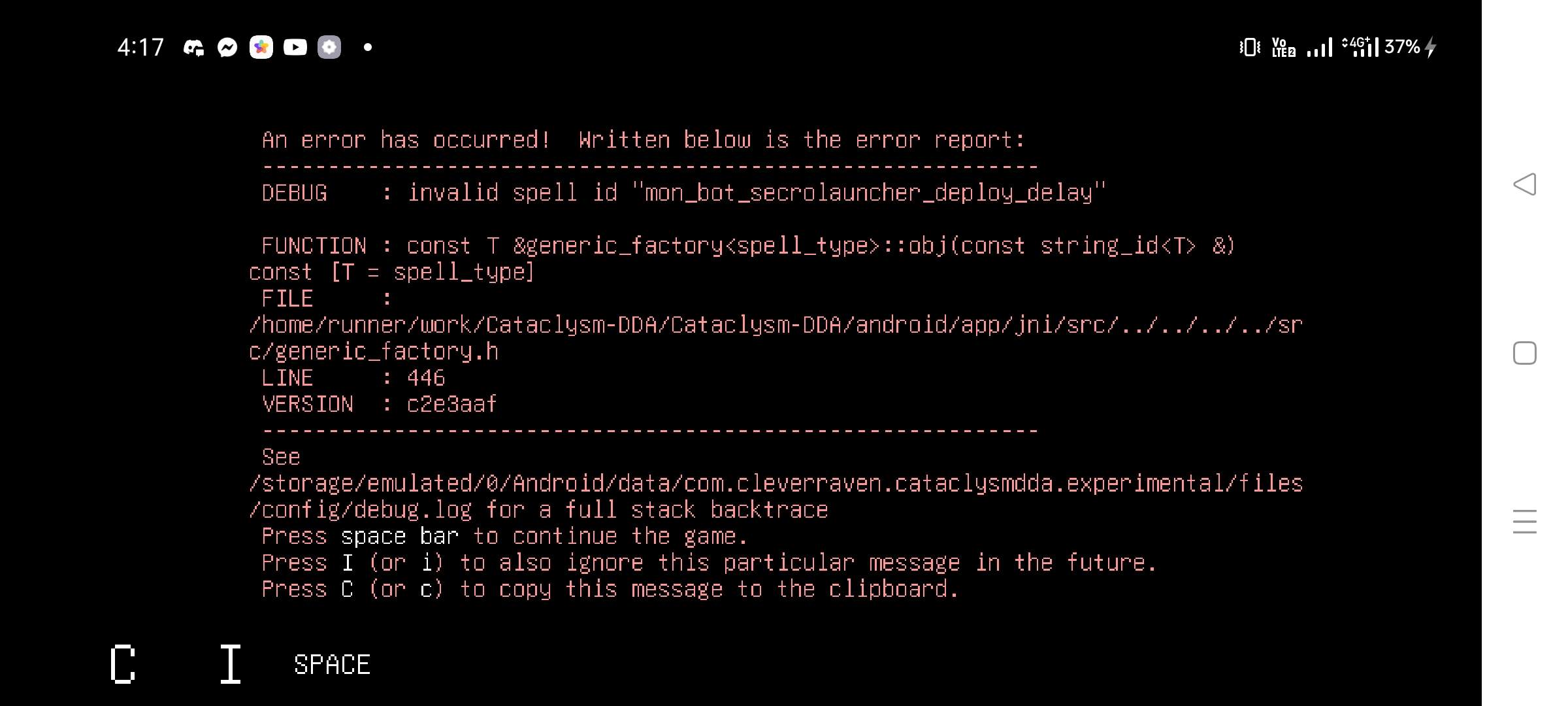1568x706 pixels.
Task: Tap the 4G+ network indicator
Action: [x=1359, y=46]
